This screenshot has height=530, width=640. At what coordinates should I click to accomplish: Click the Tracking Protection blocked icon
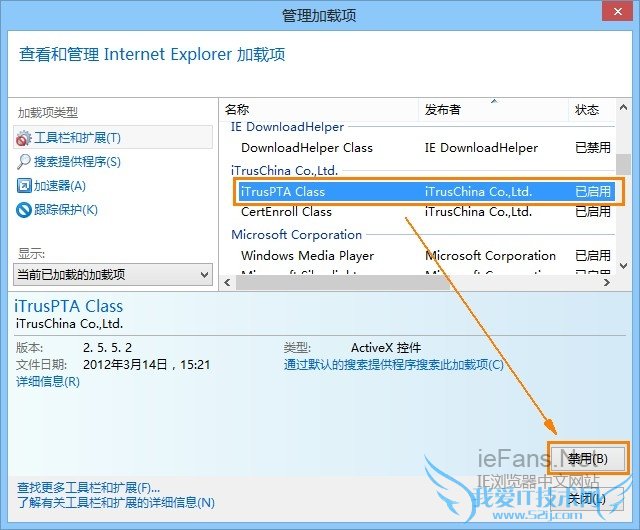pyautogui.click(x=24, y=210)
